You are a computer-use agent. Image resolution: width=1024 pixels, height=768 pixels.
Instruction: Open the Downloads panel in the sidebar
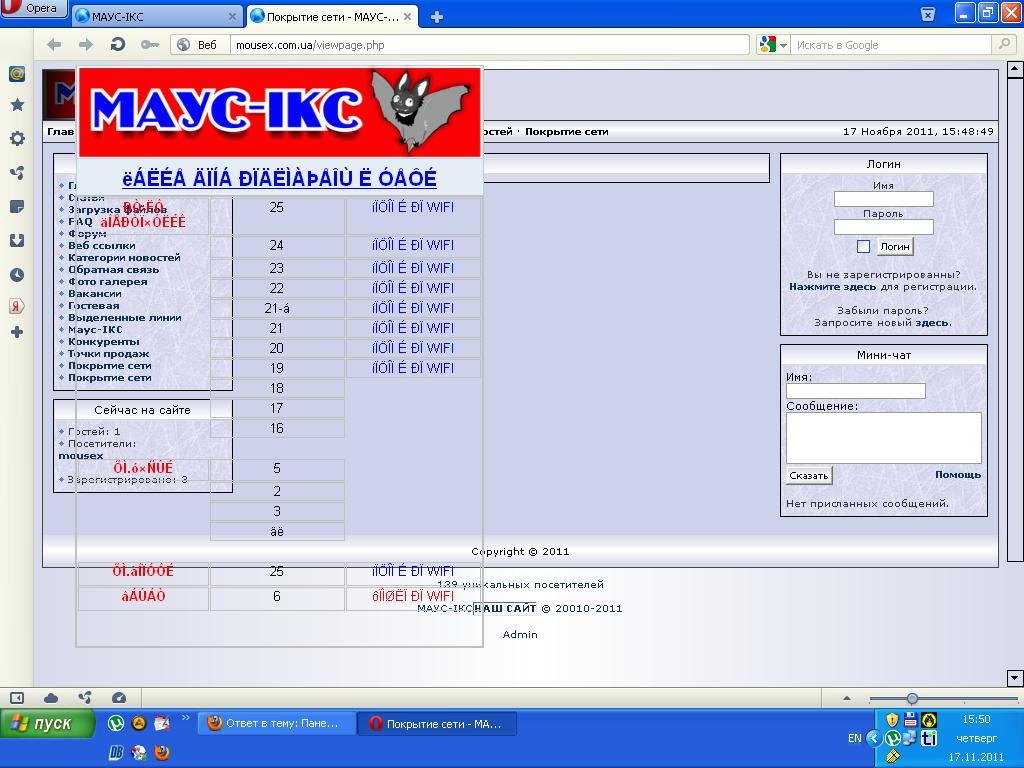tap(17, 240)
